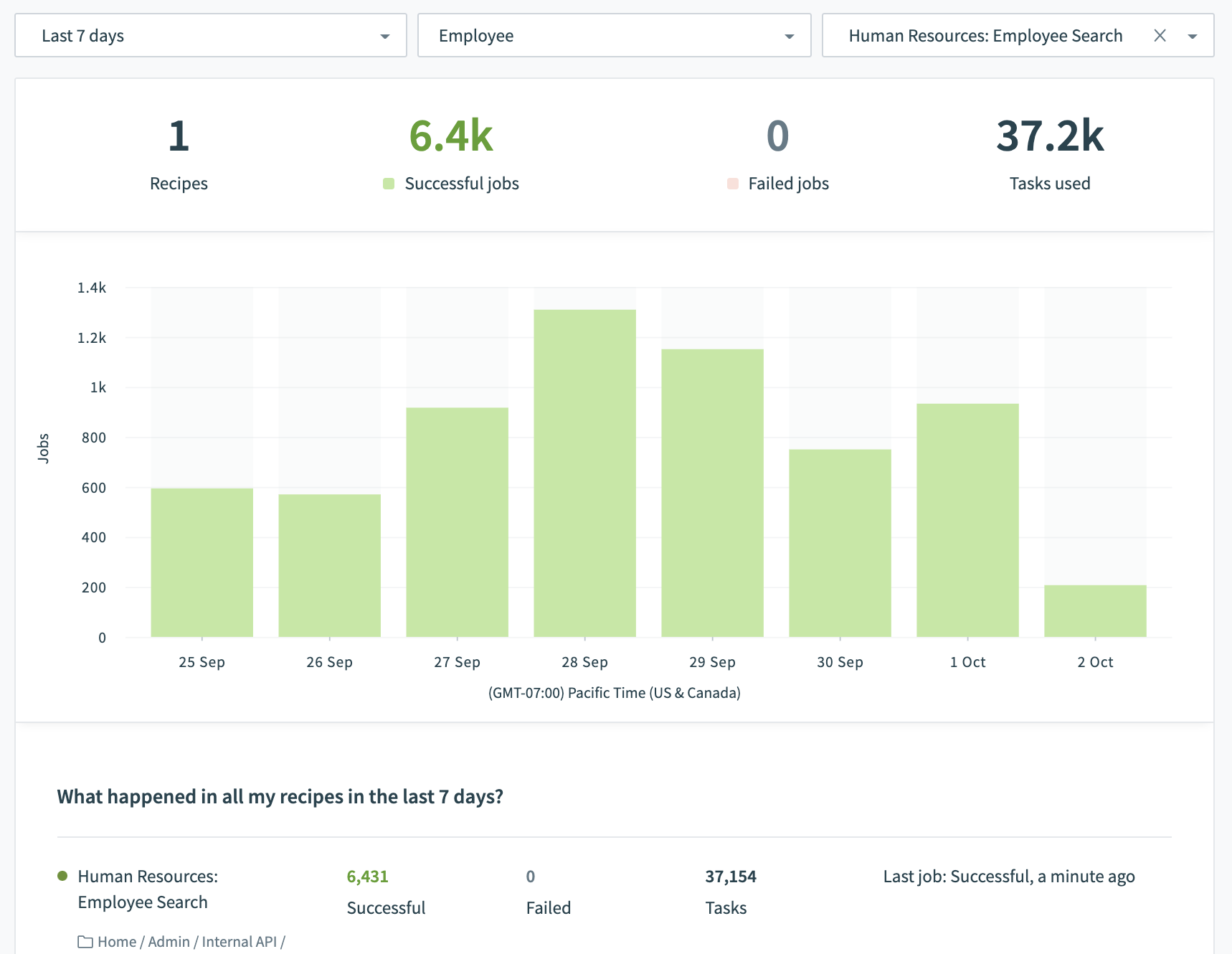The height and width of the screenshot is (954, 1232).
Task: Open the Internal API folder breadcrumb
Action: pos(239,942)
